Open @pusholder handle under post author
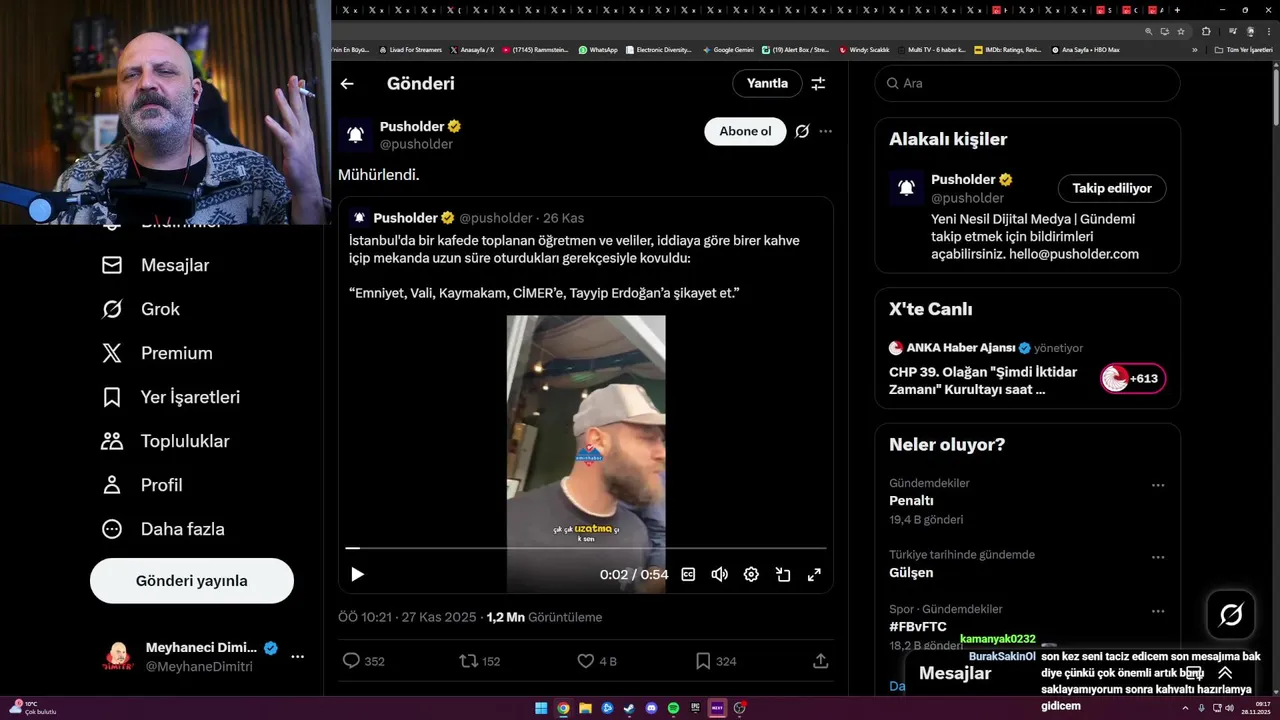1280x720 pixels. tap(416, 144)
